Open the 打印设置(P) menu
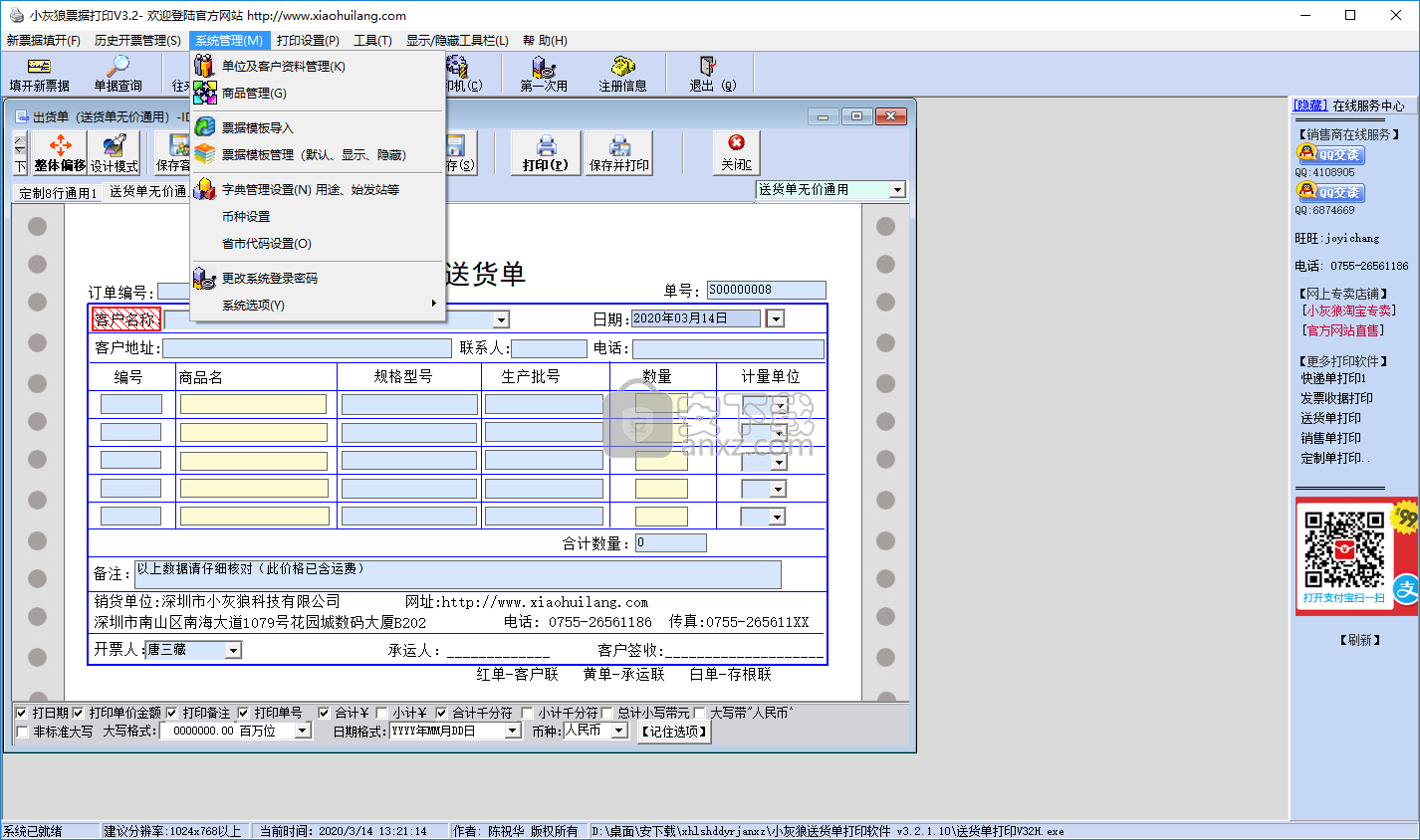This screenshot has height=840, width=1420. [308, 41]
